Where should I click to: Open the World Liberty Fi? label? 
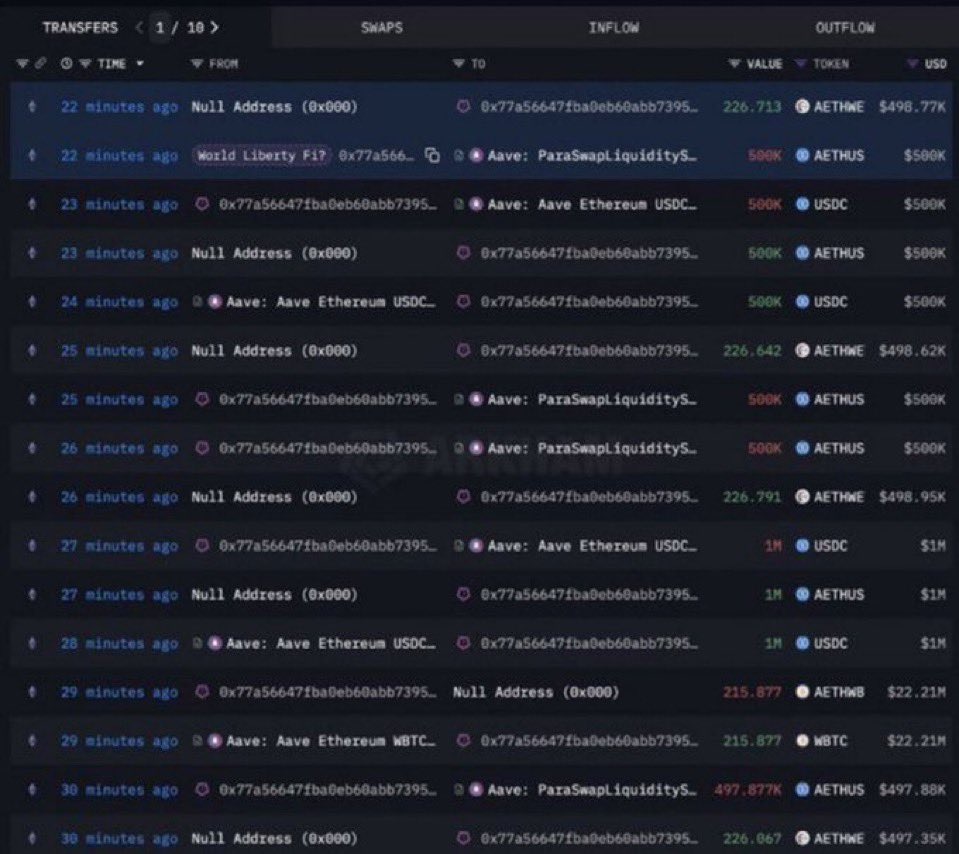262,155
